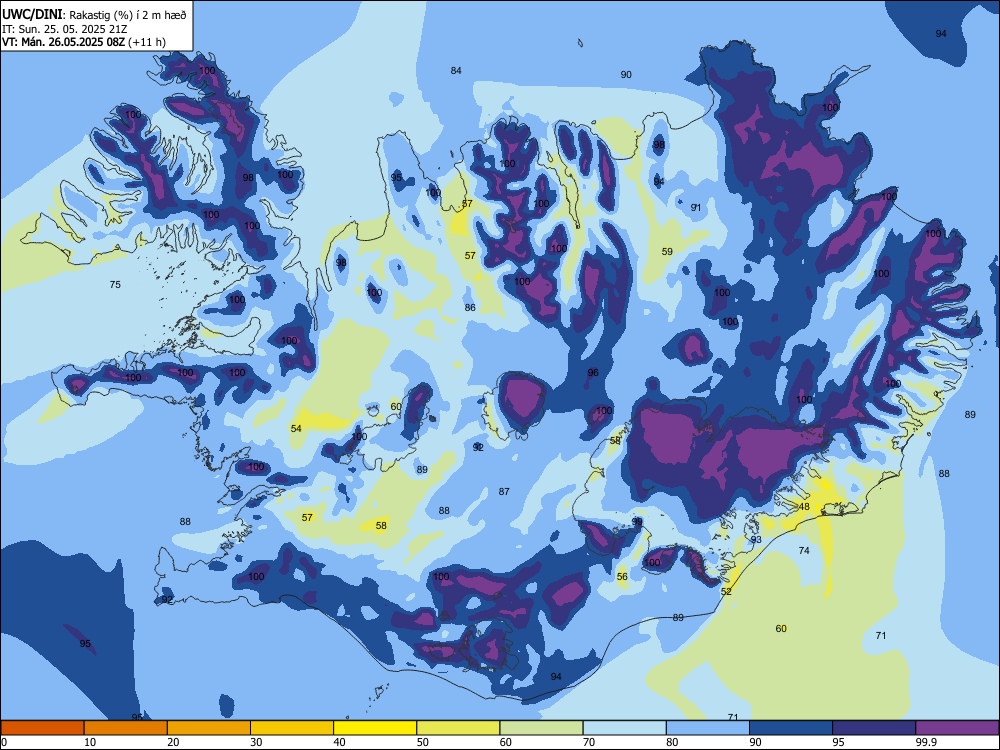
Task: Click the '30' legend tick label
Action: (x=256, y=742)
